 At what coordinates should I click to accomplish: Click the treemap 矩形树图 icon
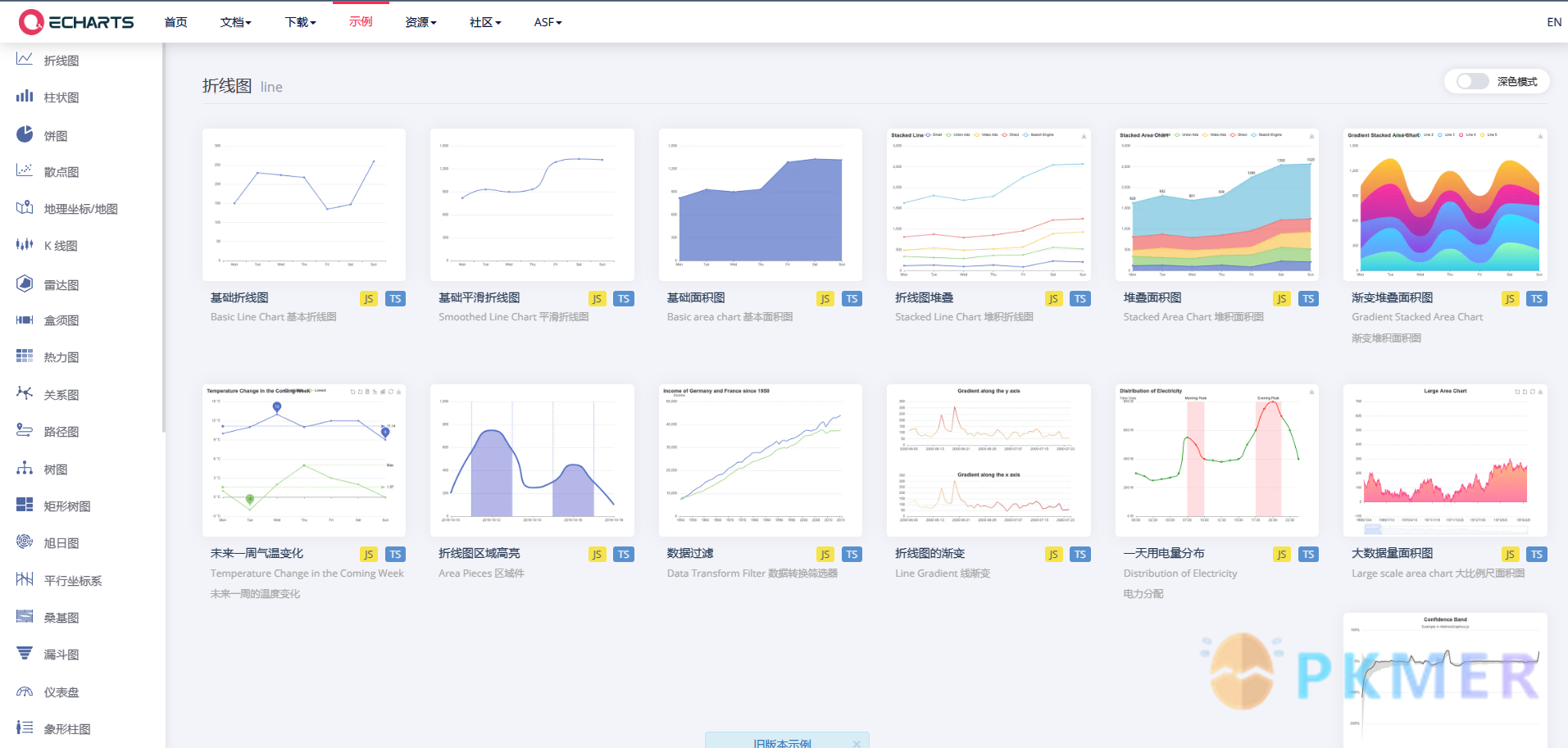coord(25,505)
